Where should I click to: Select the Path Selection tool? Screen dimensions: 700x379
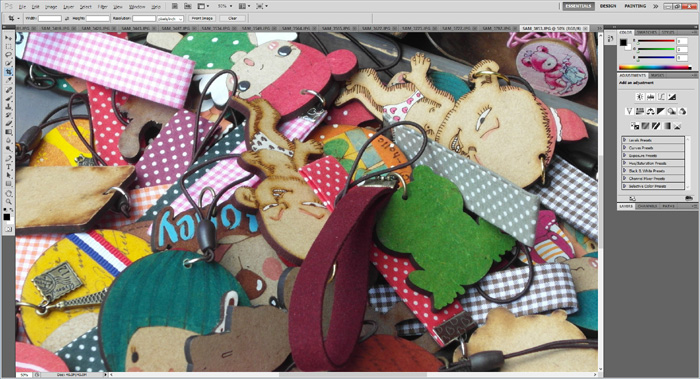point(8,175)
